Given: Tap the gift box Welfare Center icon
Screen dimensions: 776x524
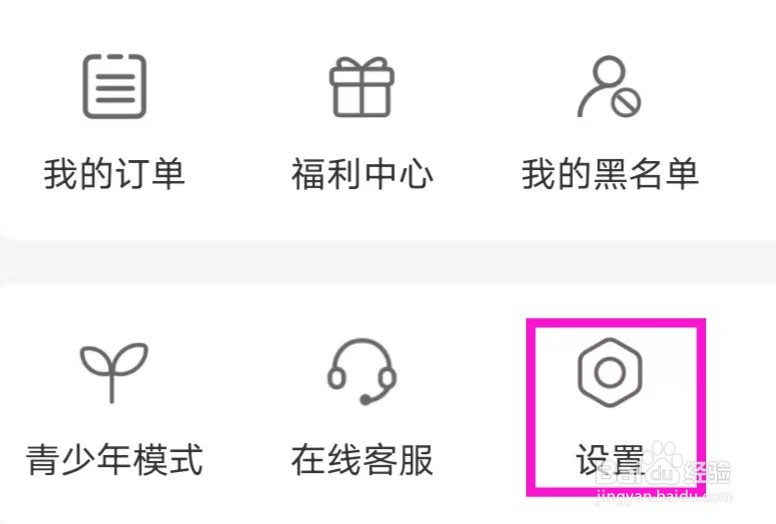Looking at the screenshot, I should (362, 87).
